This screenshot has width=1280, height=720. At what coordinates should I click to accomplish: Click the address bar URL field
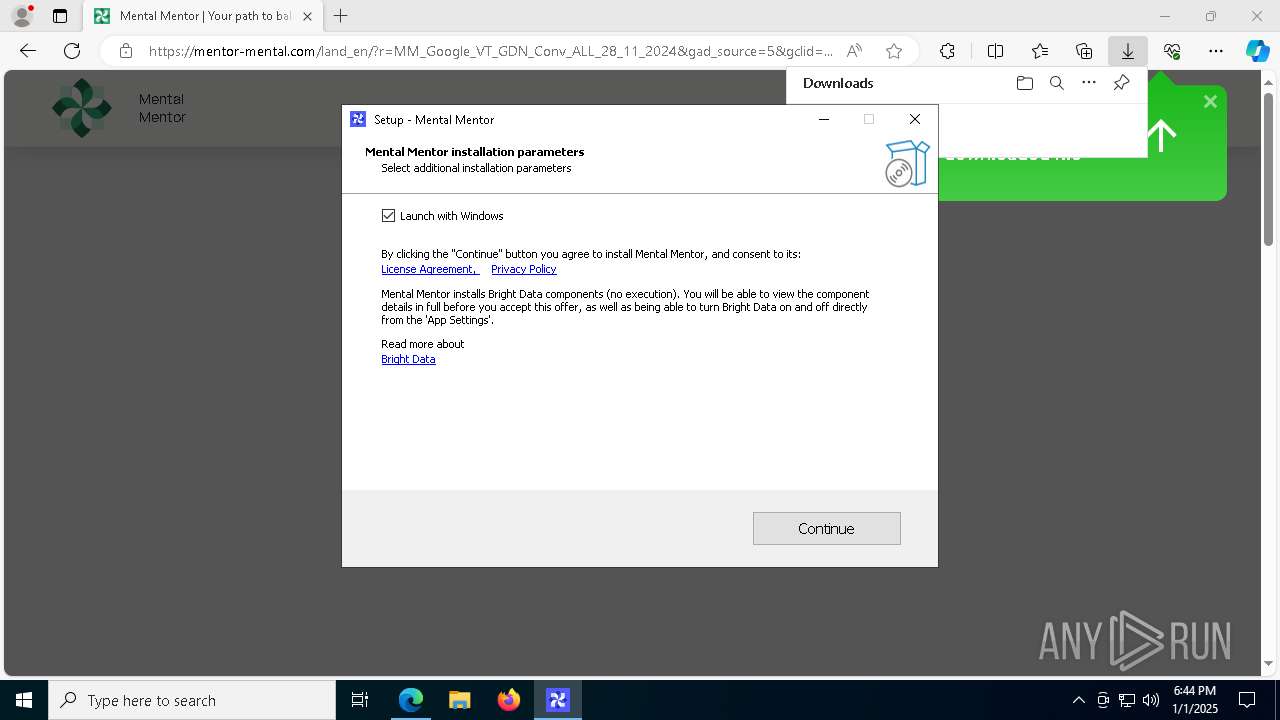click(x=490, y=51)
